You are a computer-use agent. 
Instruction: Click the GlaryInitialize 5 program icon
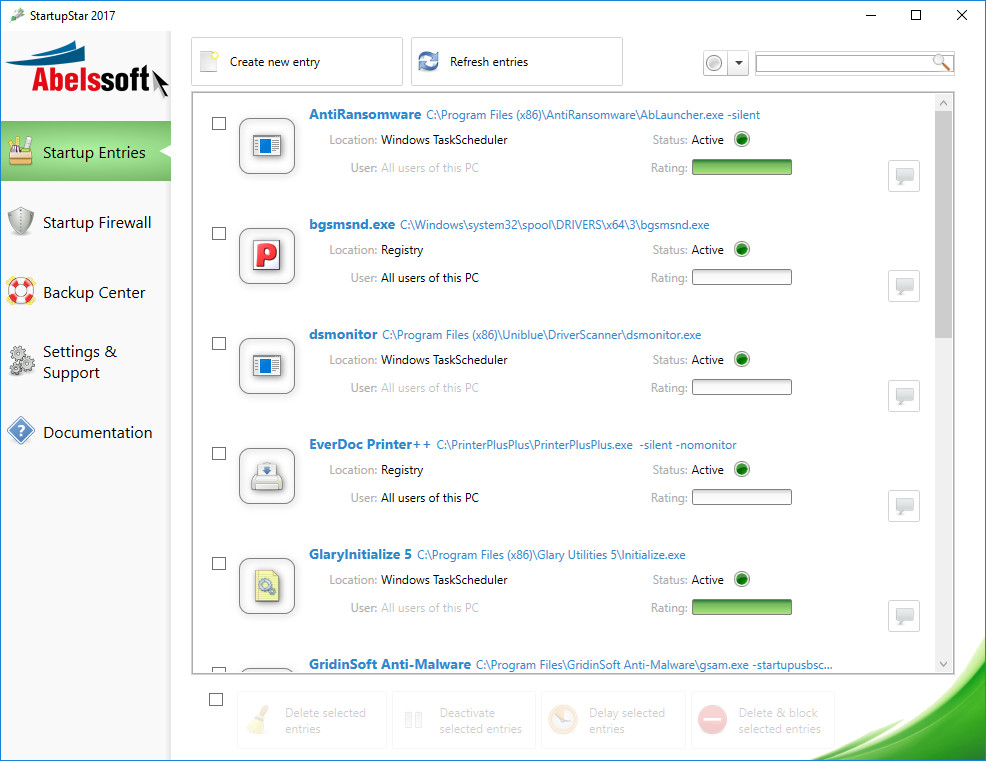tap(267, 586)
